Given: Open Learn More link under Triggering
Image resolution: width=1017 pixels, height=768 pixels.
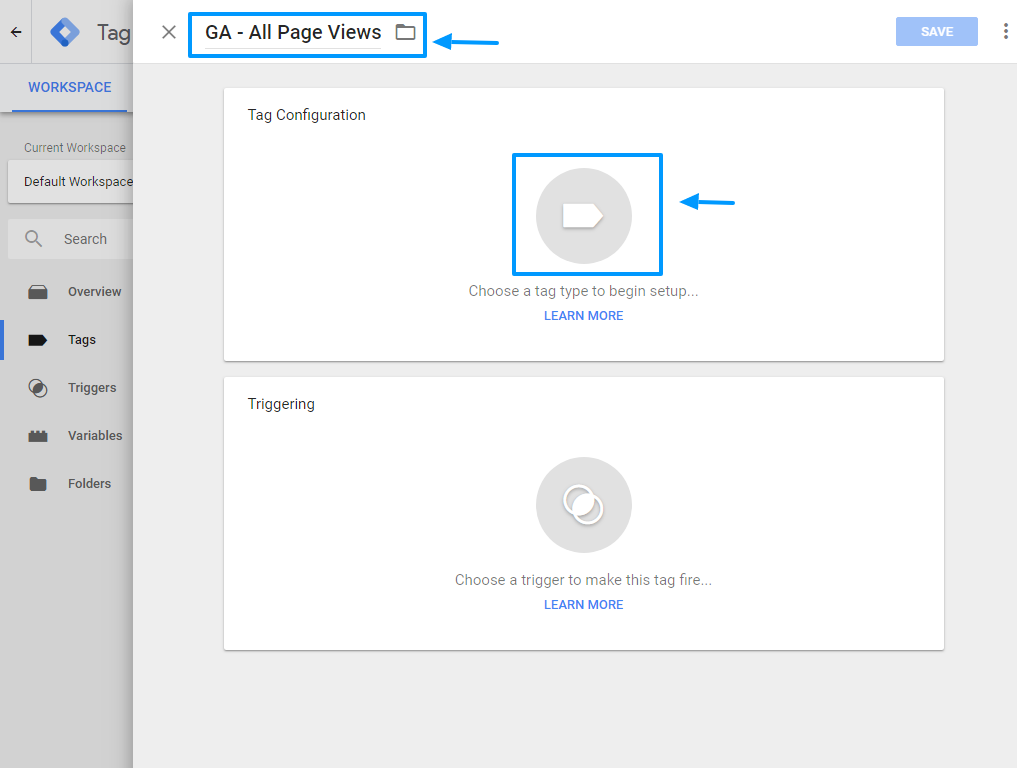Looking at the screenshot, I should [583, 605].
